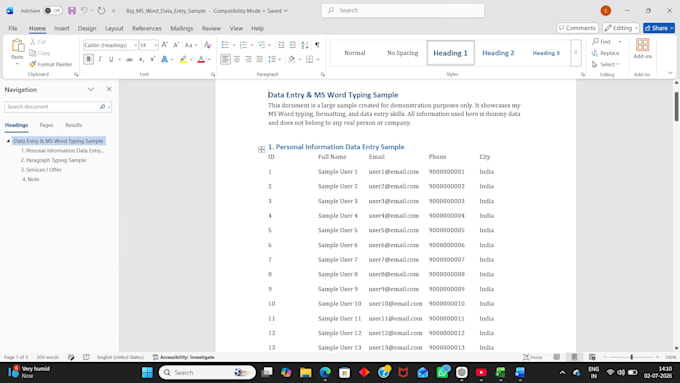The width and height of the screenshot is (680, 383).
Task: Open the font name dropdown
Action: point(135,45)
